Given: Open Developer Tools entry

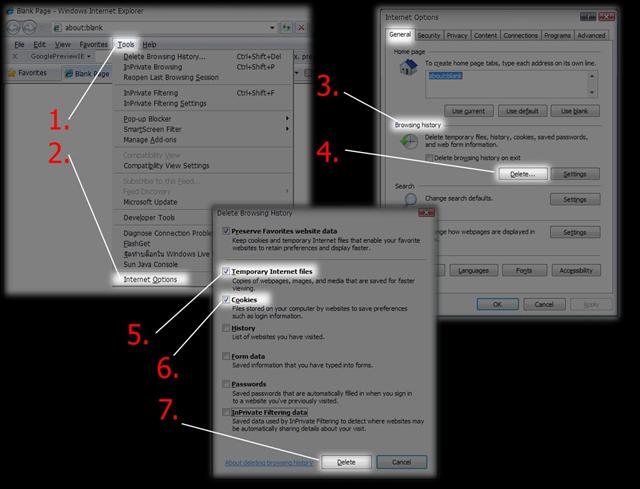Looking at the screenshot, I should [x=149, y=218].
